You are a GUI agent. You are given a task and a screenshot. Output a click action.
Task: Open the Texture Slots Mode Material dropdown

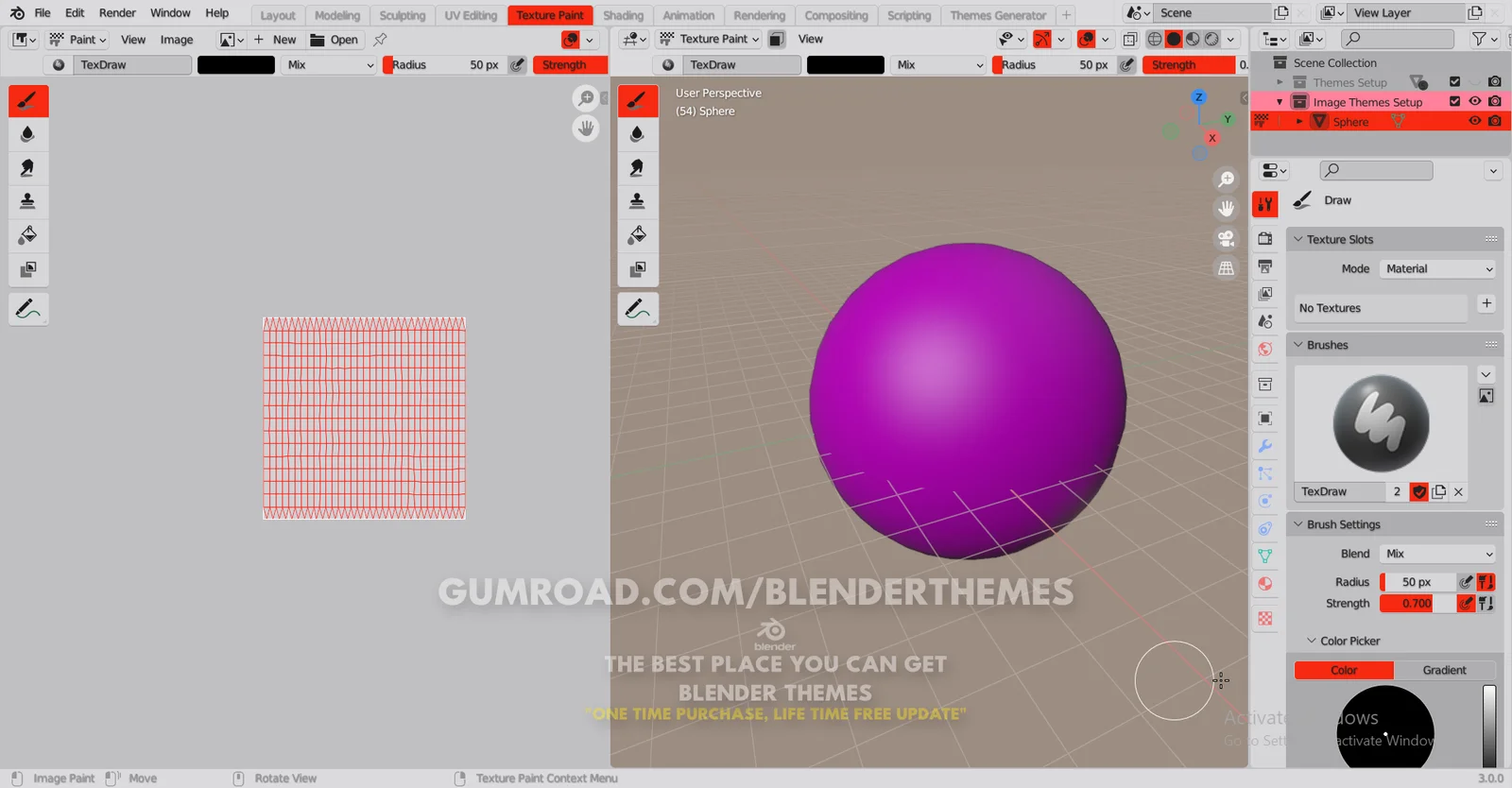(1437, 269)
